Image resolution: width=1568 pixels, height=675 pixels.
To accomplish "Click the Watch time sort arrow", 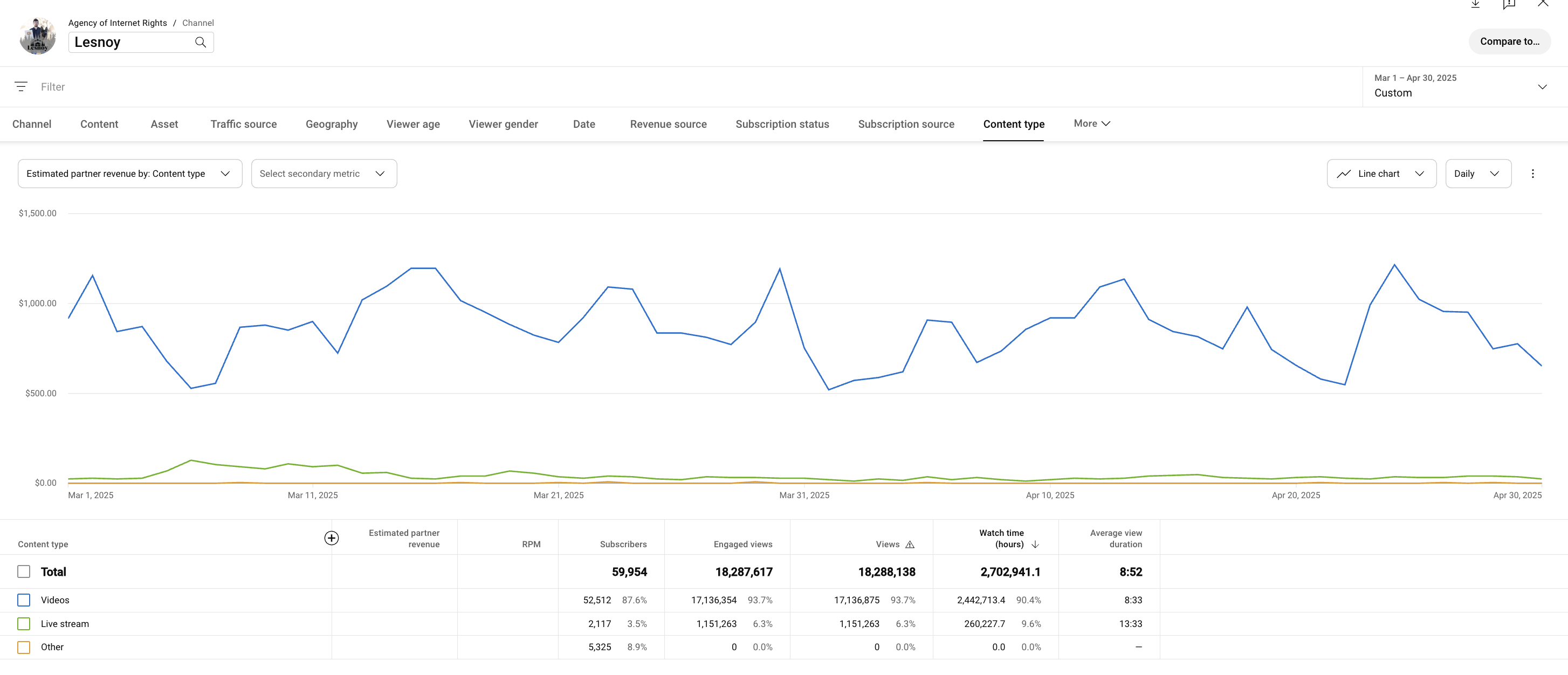I will coord(1035,545).
